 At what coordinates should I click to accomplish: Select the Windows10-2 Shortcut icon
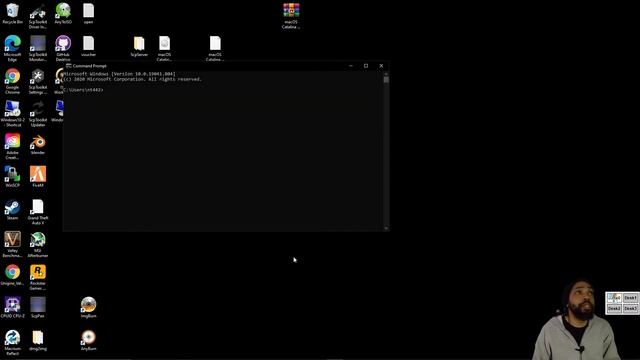12,114
